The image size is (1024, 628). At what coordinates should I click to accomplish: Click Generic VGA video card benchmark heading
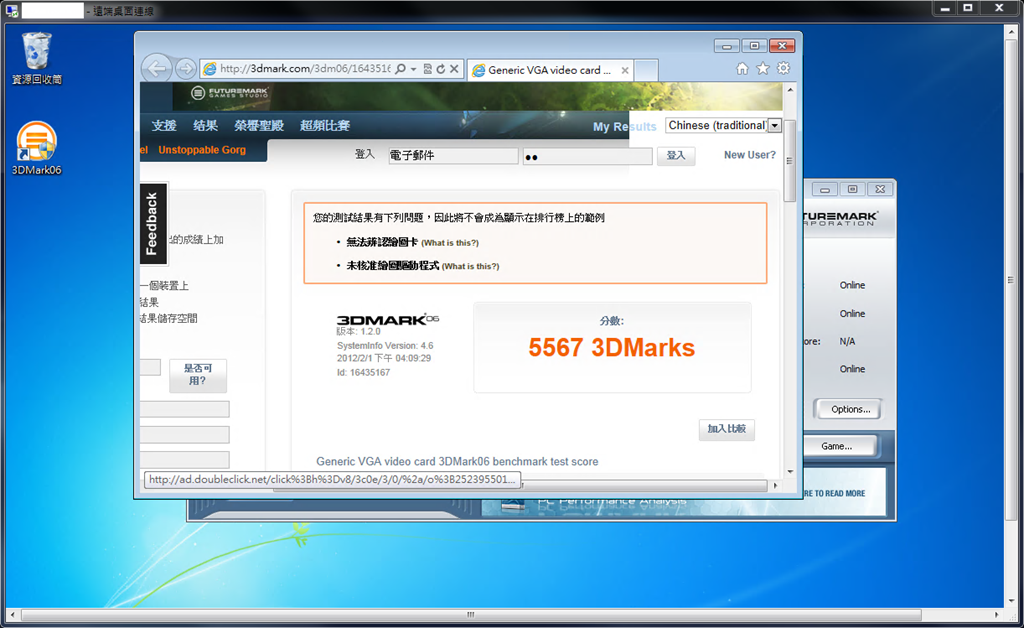tap(457, 462)
